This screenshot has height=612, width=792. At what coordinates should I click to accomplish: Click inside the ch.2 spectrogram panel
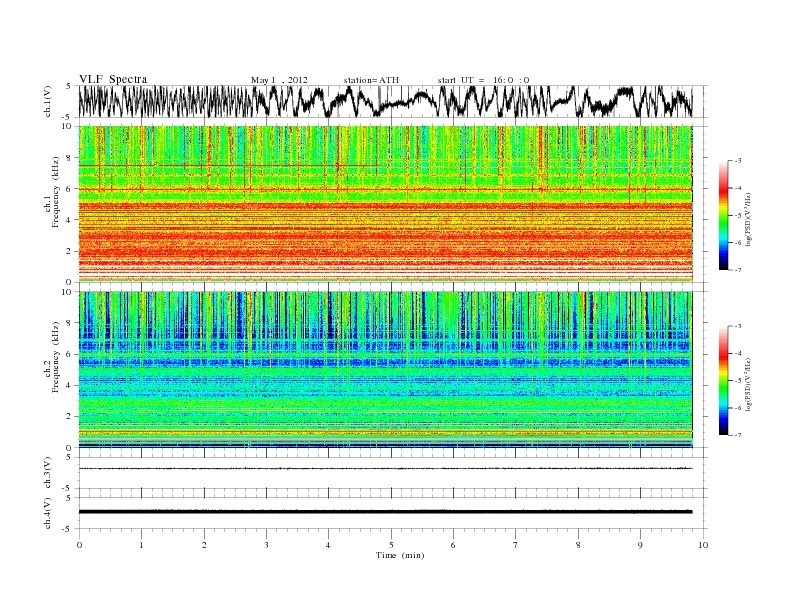(385, 369)
